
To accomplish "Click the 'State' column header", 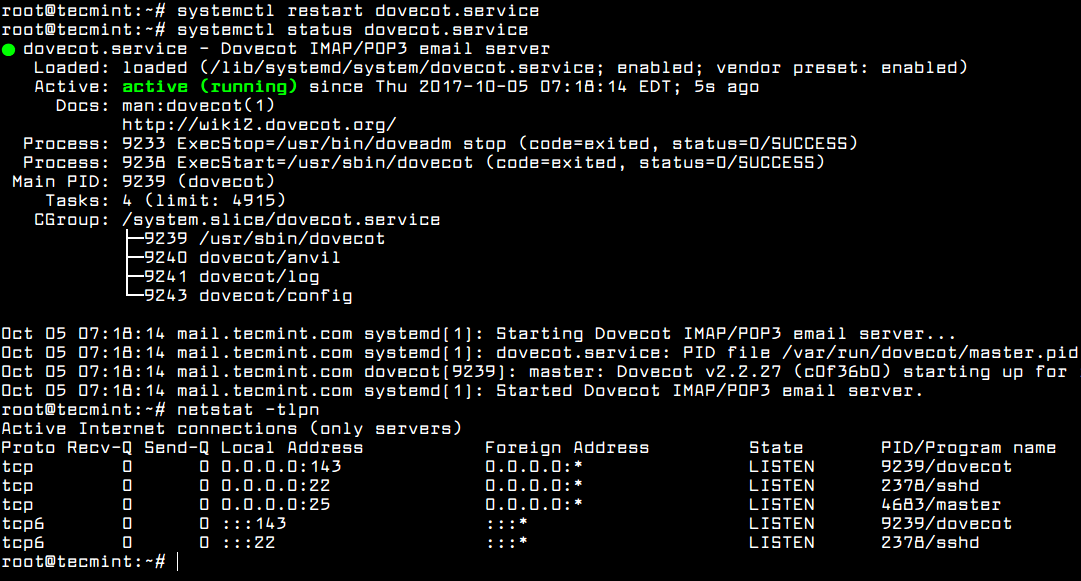I will 776,448.
